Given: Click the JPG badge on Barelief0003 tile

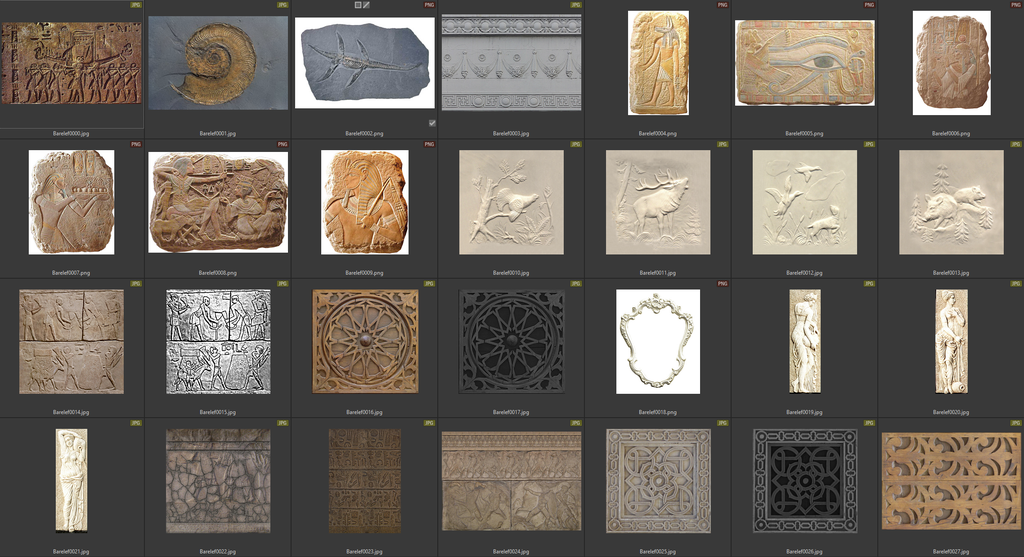Looking at the screenshot, I should (576, 5).
